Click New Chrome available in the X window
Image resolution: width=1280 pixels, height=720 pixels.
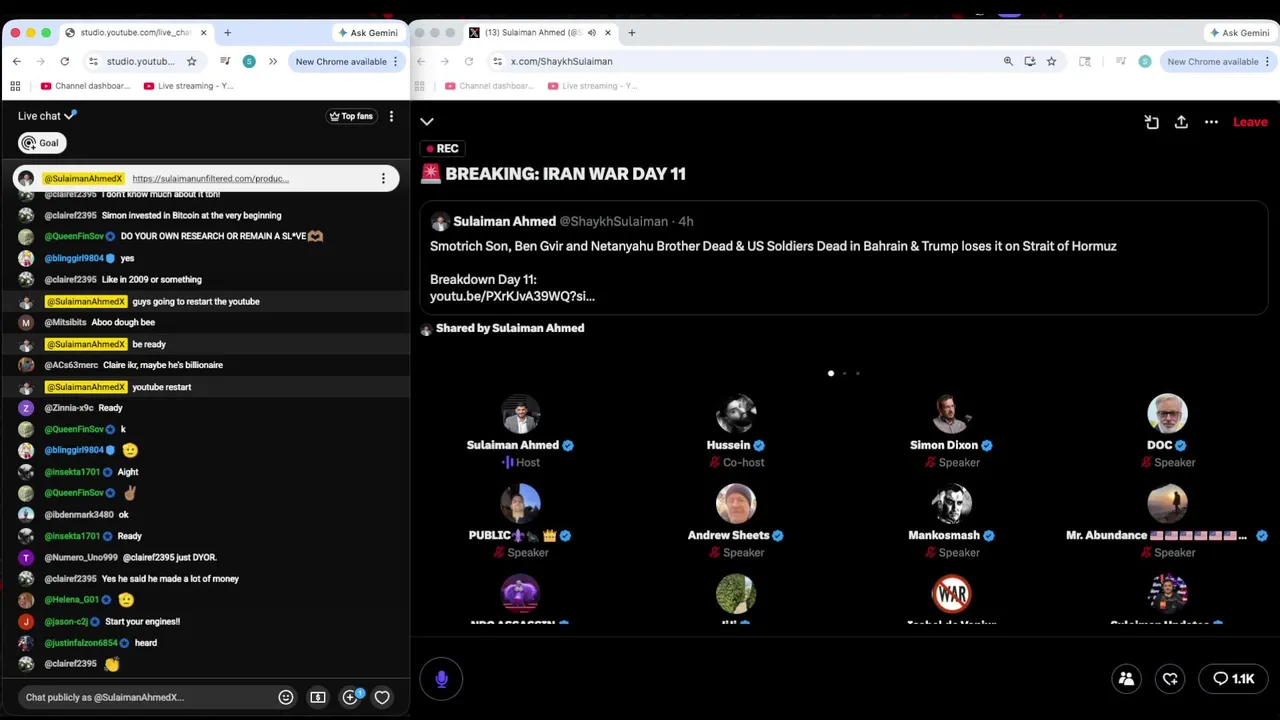pos(1218,61)
